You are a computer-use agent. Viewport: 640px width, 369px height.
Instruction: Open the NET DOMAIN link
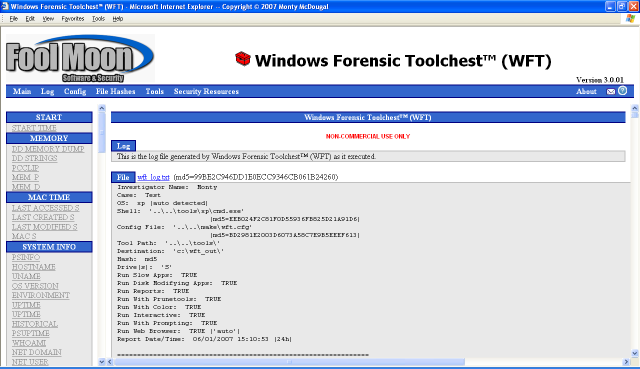click(36, 352)
